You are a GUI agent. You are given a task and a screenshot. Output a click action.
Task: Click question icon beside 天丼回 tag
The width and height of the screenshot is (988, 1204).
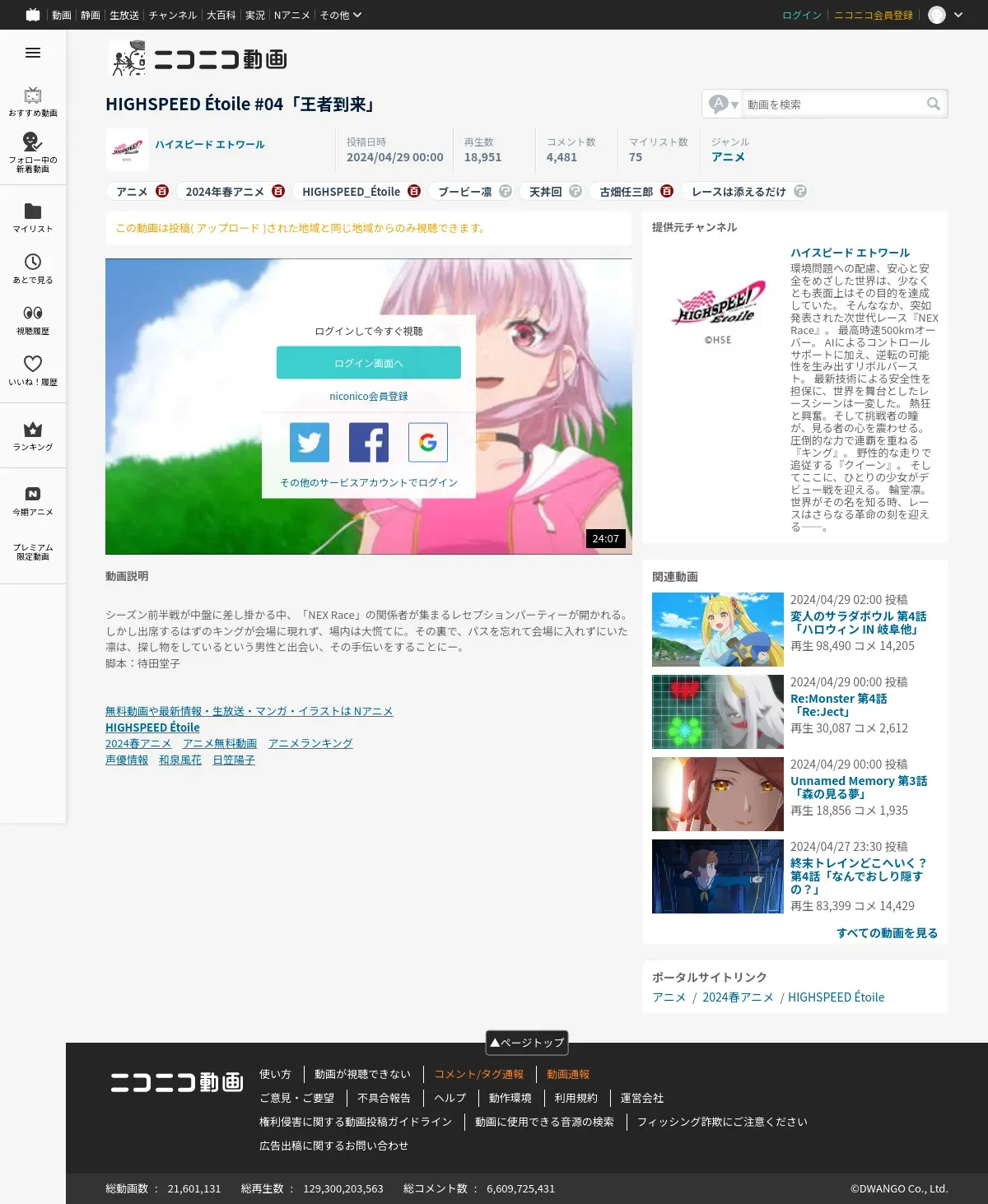[x=576, y=191]
